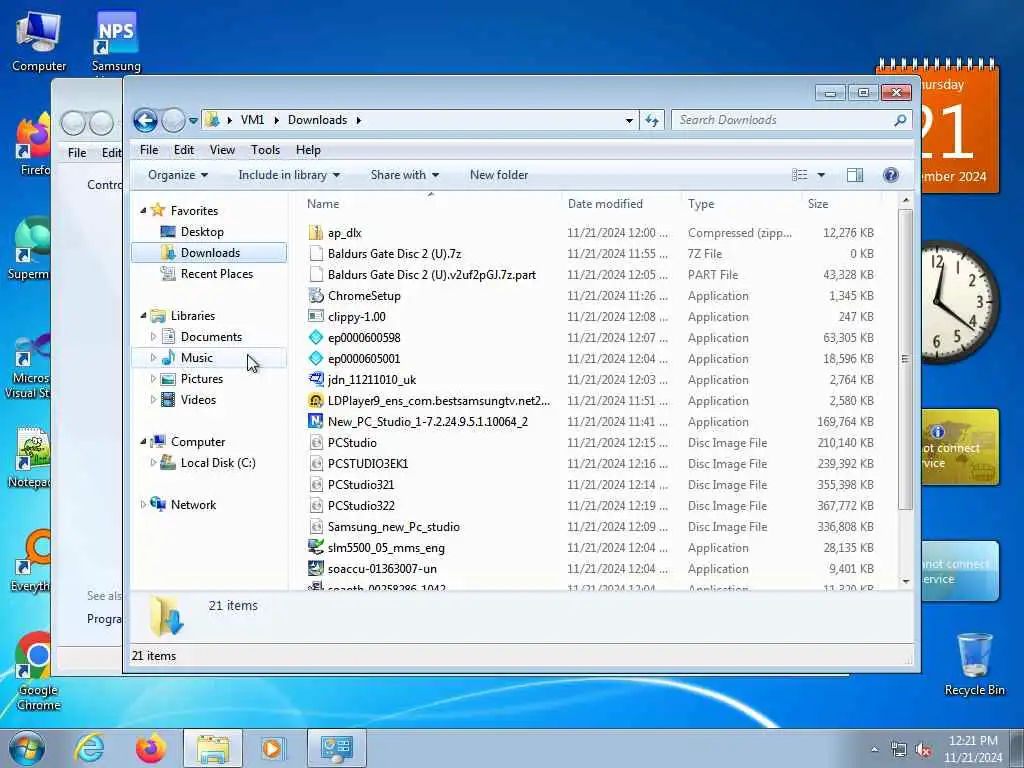Click the file list vertical scrollbar thumb
This screenshot has width=1024, height=768.
point(905,359)
